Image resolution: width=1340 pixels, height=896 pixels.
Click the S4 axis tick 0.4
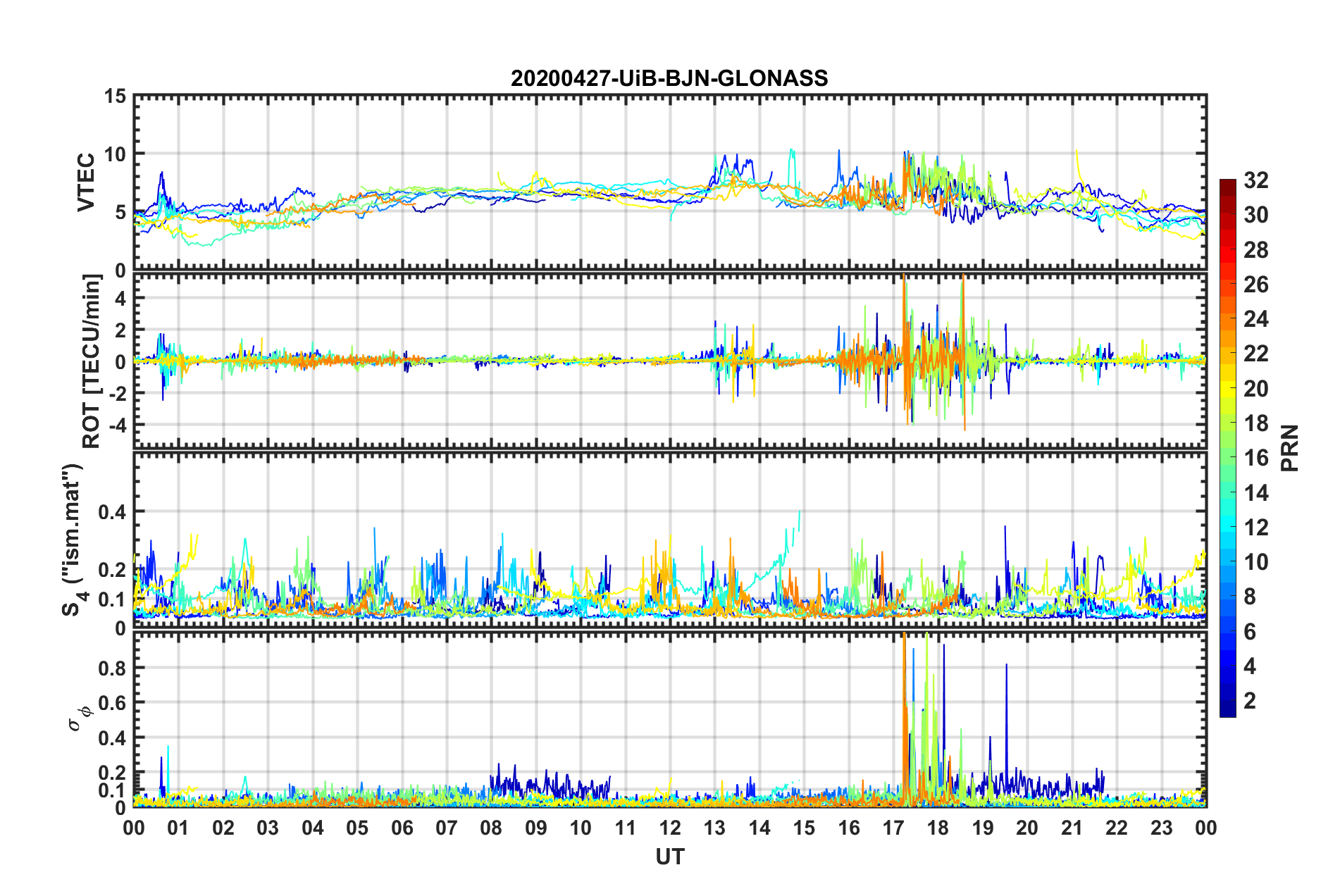[x=112, y=512]
